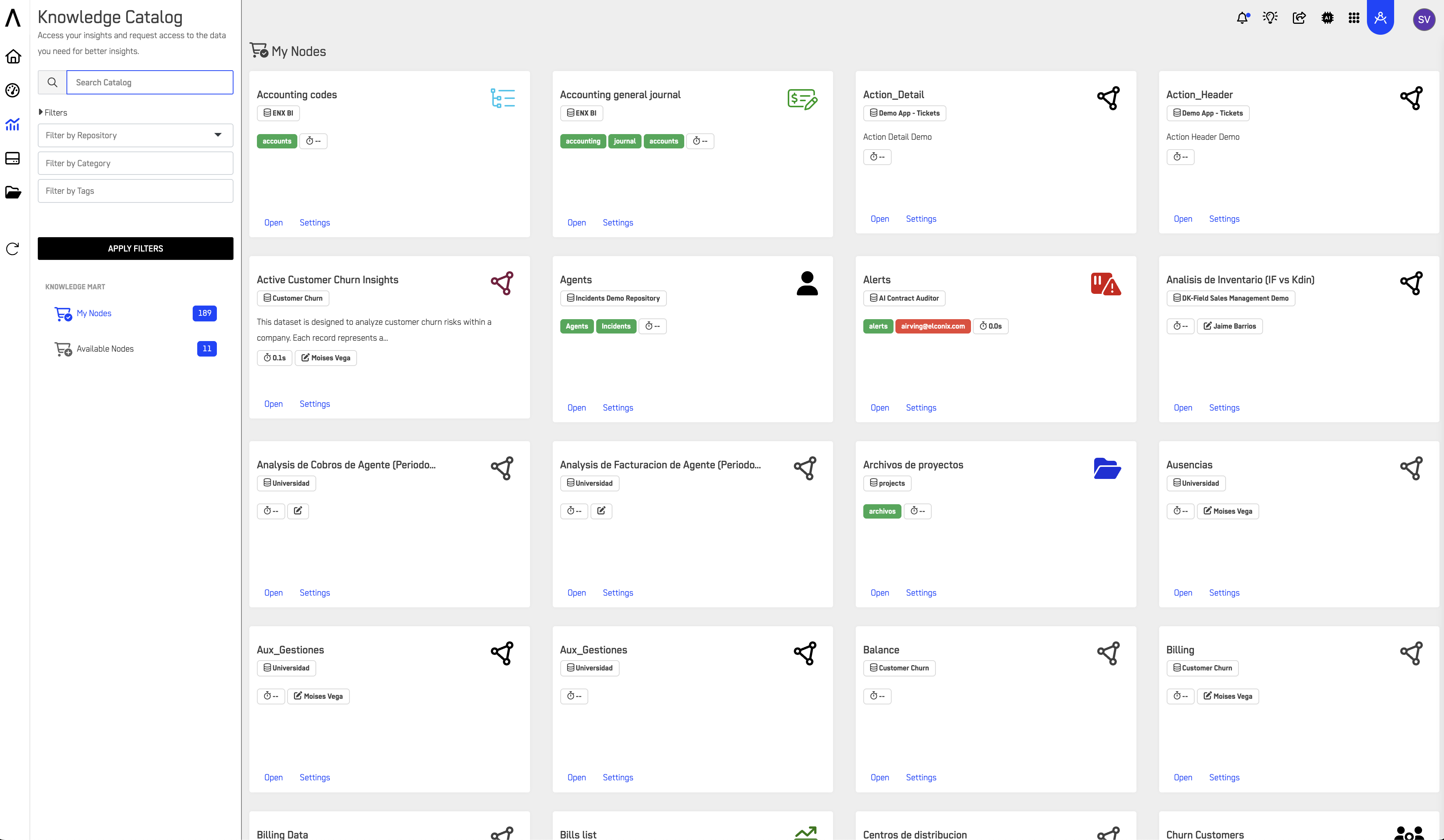The image size is (1444, 840).
Task: Click the edit icon badge on Analysis de Cobros
Action: [x=298, y=511]
